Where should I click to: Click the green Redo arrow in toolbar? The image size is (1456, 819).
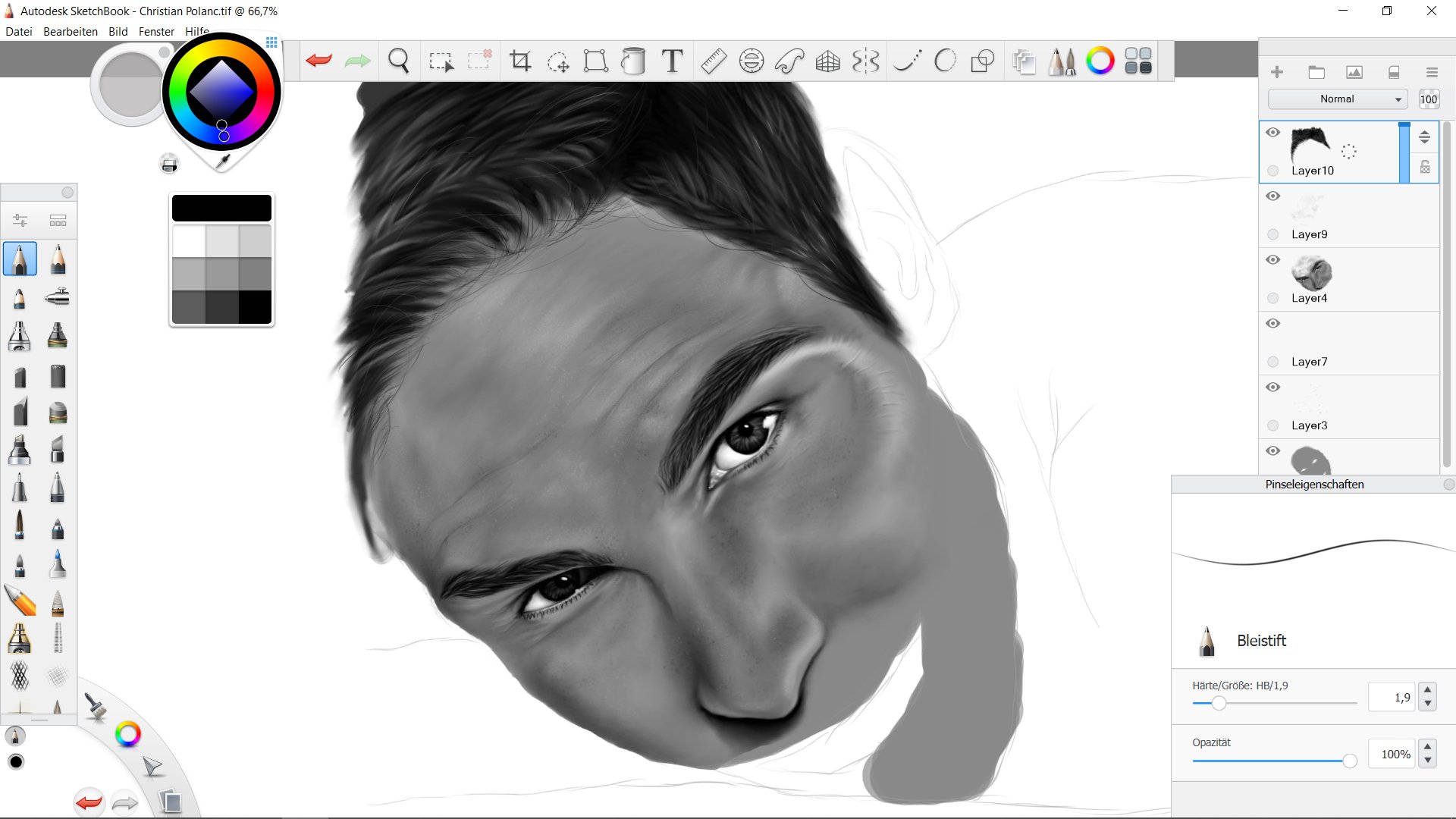point(357,61)
